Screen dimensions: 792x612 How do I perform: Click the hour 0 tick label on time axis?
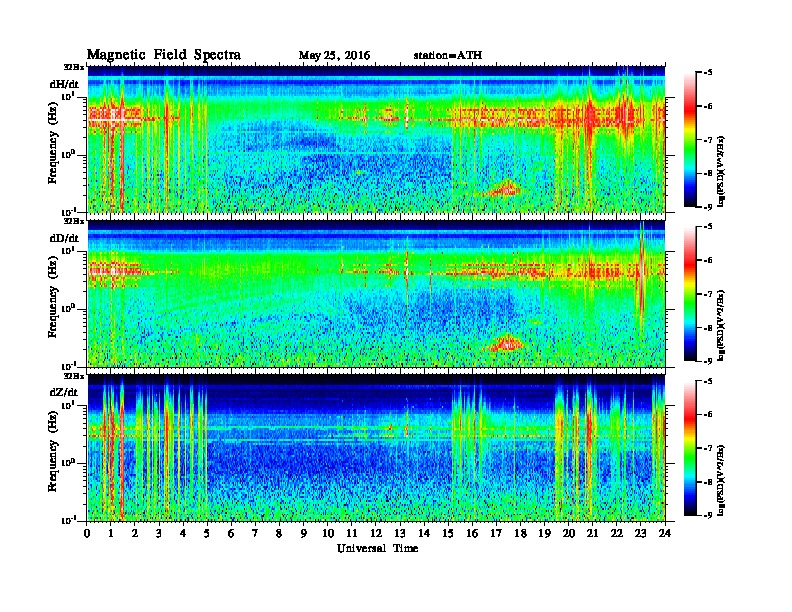coord(87,533)
